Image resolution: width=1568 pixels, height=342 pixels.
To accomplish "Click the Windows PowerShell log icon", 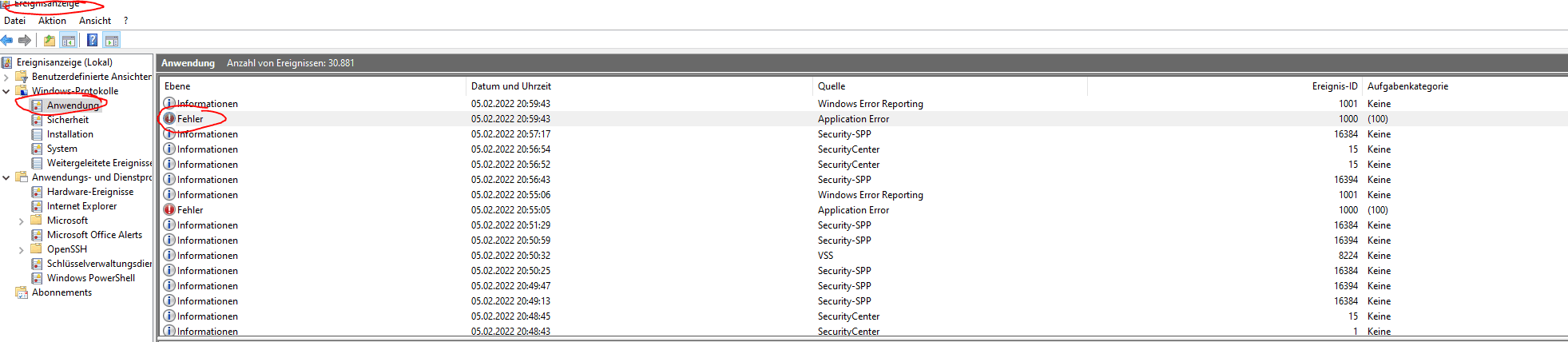I will coord(37,278).
